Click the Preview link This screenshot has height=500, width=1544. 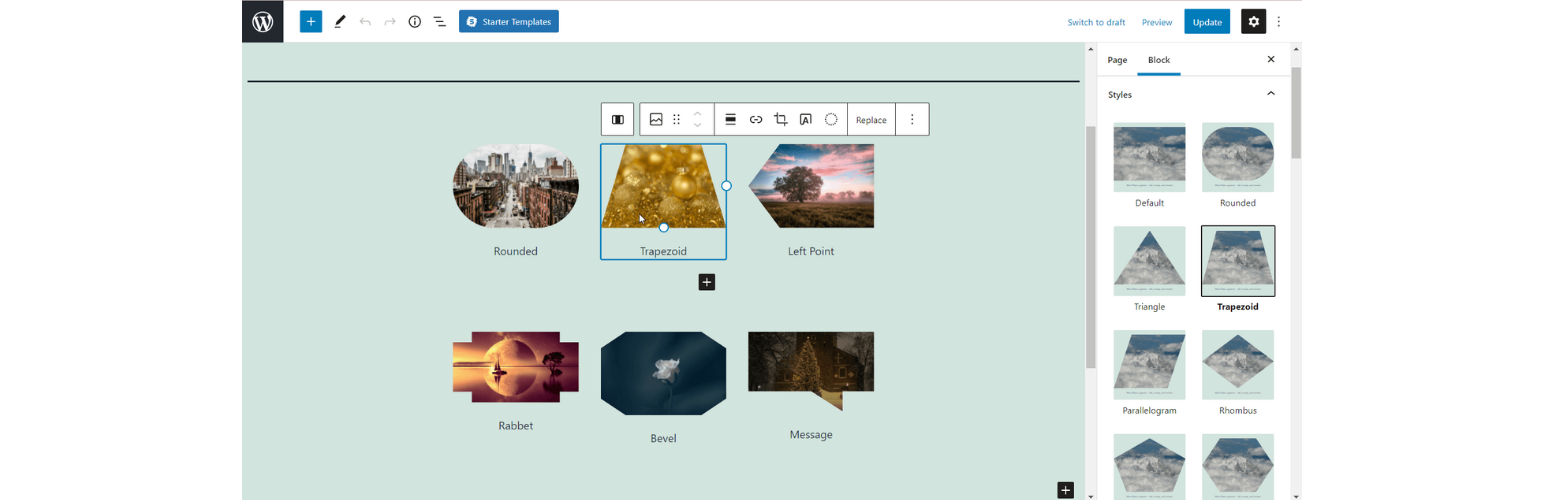pos(1157,22)
